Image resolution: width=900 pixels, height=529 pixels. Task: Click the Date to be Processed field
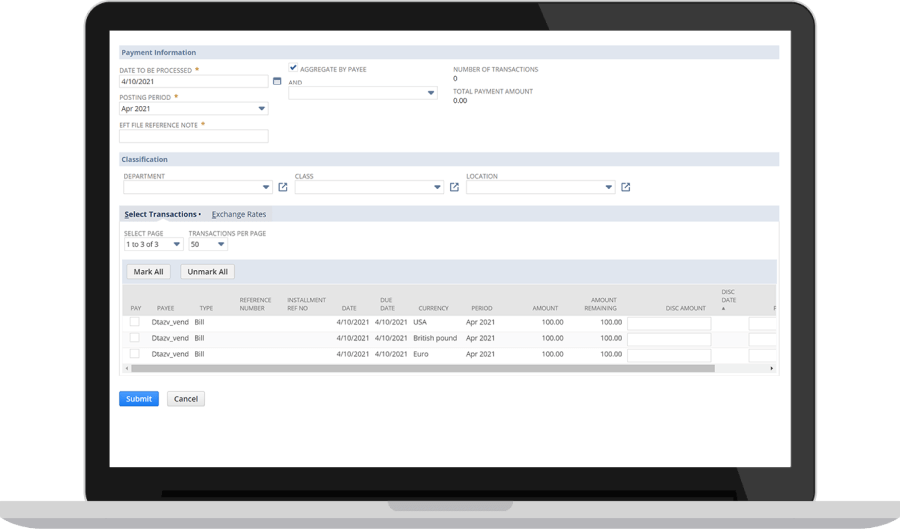click(193, 81)
